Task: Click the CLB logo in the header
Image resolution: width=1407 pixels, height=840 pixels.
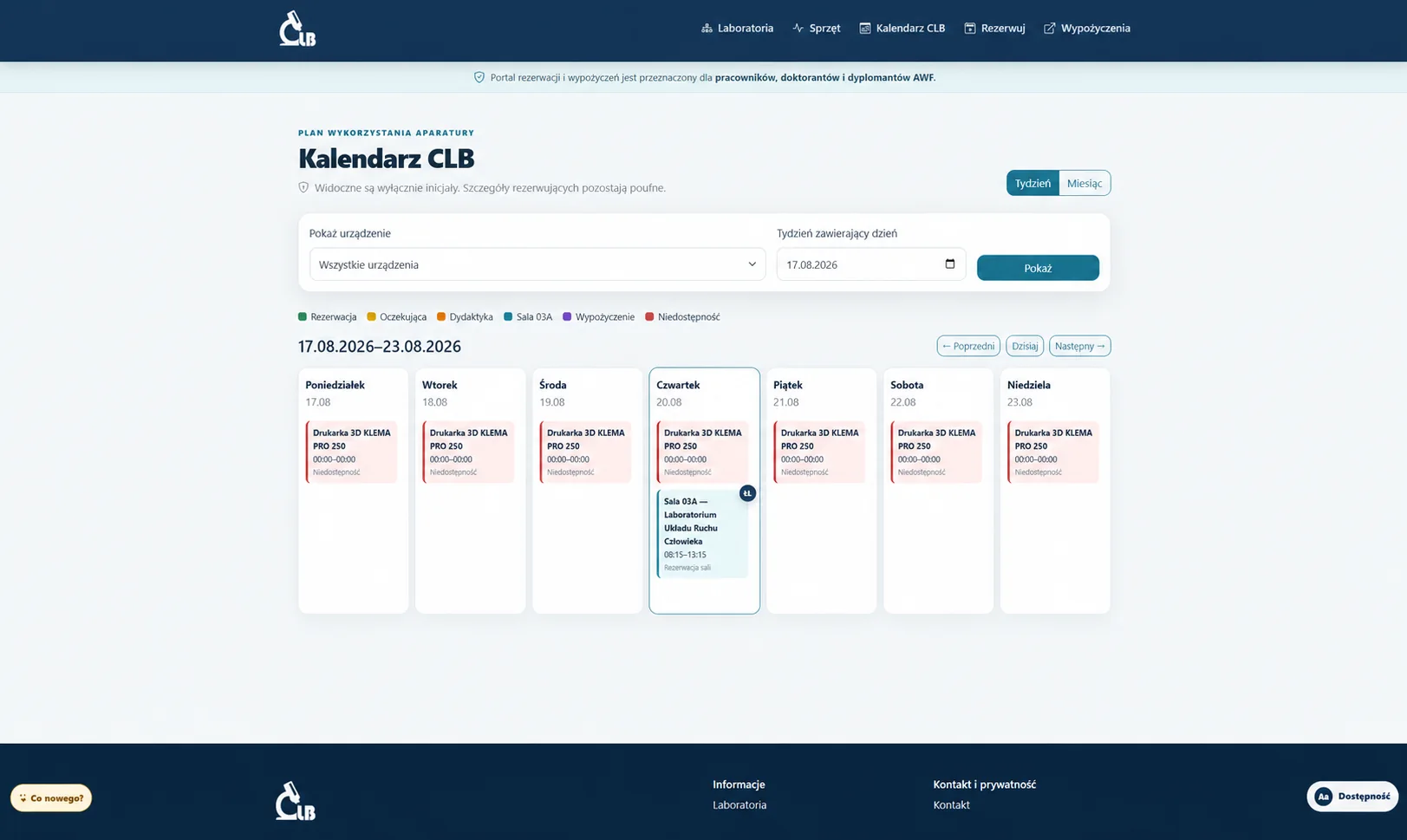Action: coord(297,29)
